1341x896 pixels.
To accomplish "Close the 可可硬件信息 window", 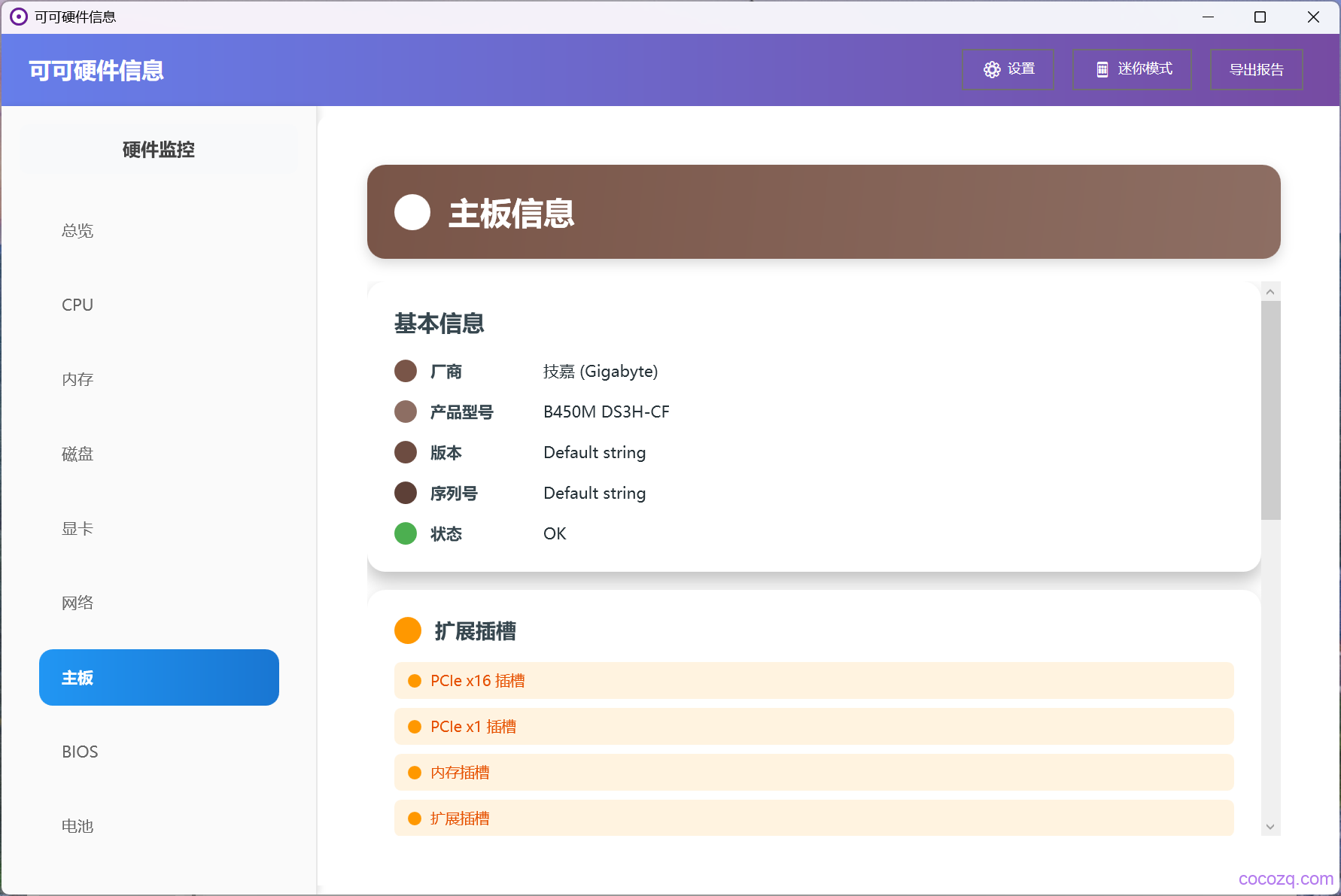I will click(1313, 17).
